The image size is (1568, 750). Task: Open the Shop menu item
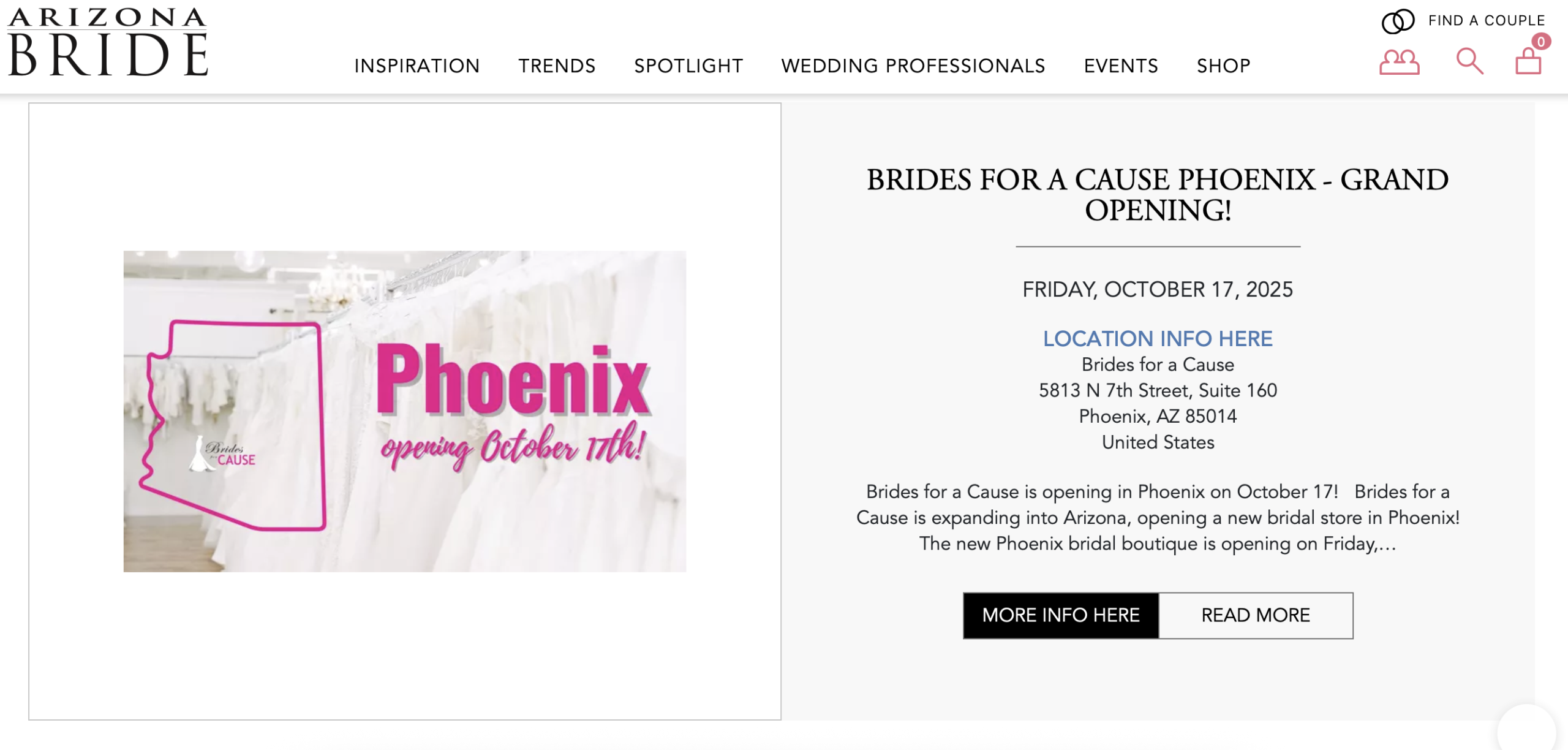coord(1223,66)
